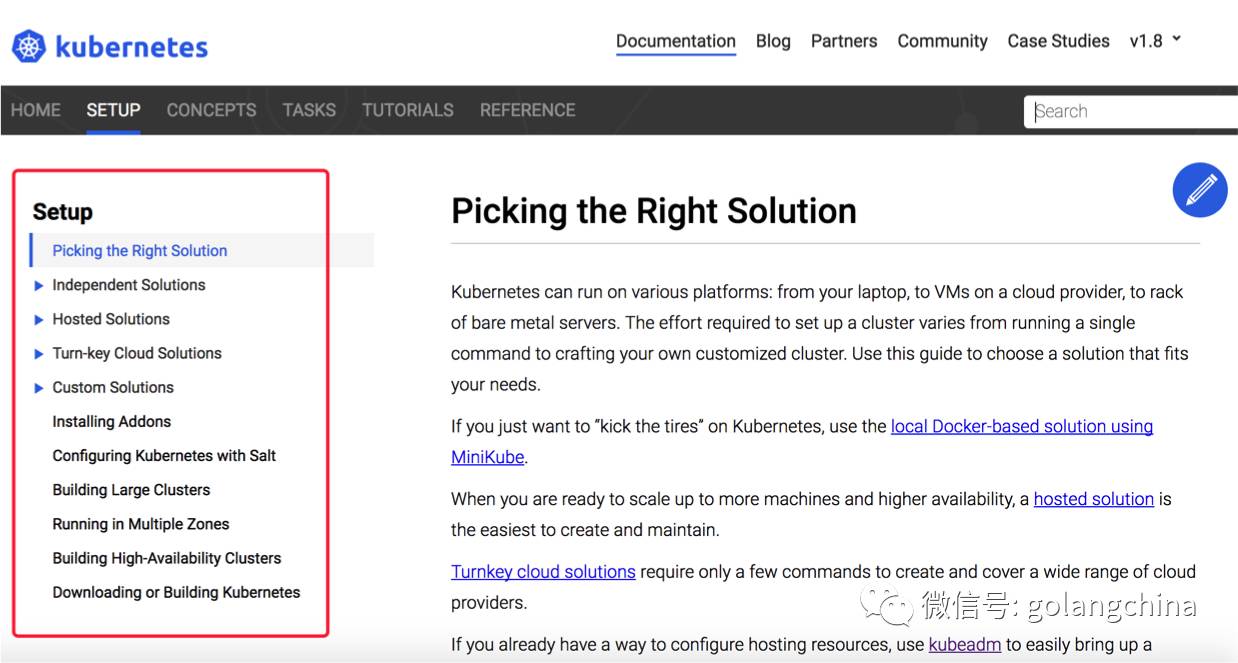Expand Custom Solutions section

(x=39, y=387)
